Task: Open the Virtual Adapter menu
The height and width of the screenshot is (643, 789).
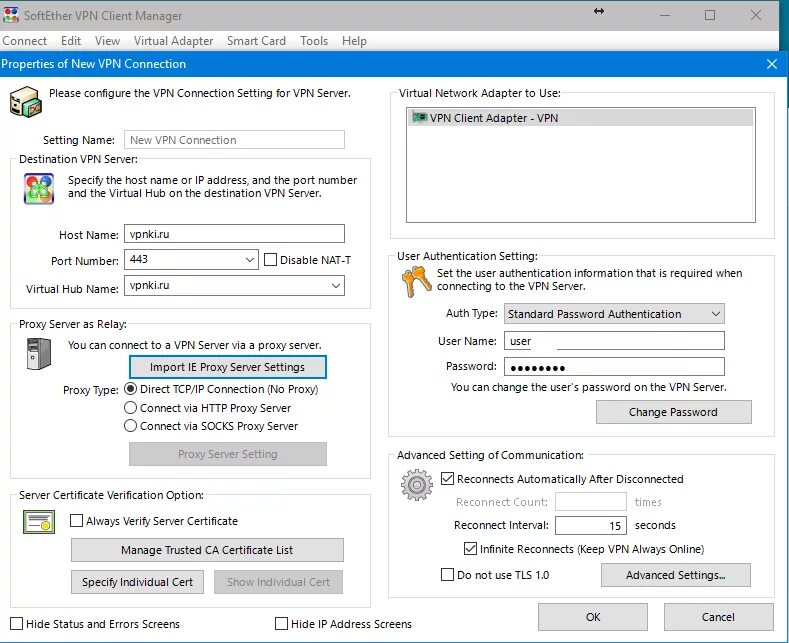Action: (x=174, y=41)
